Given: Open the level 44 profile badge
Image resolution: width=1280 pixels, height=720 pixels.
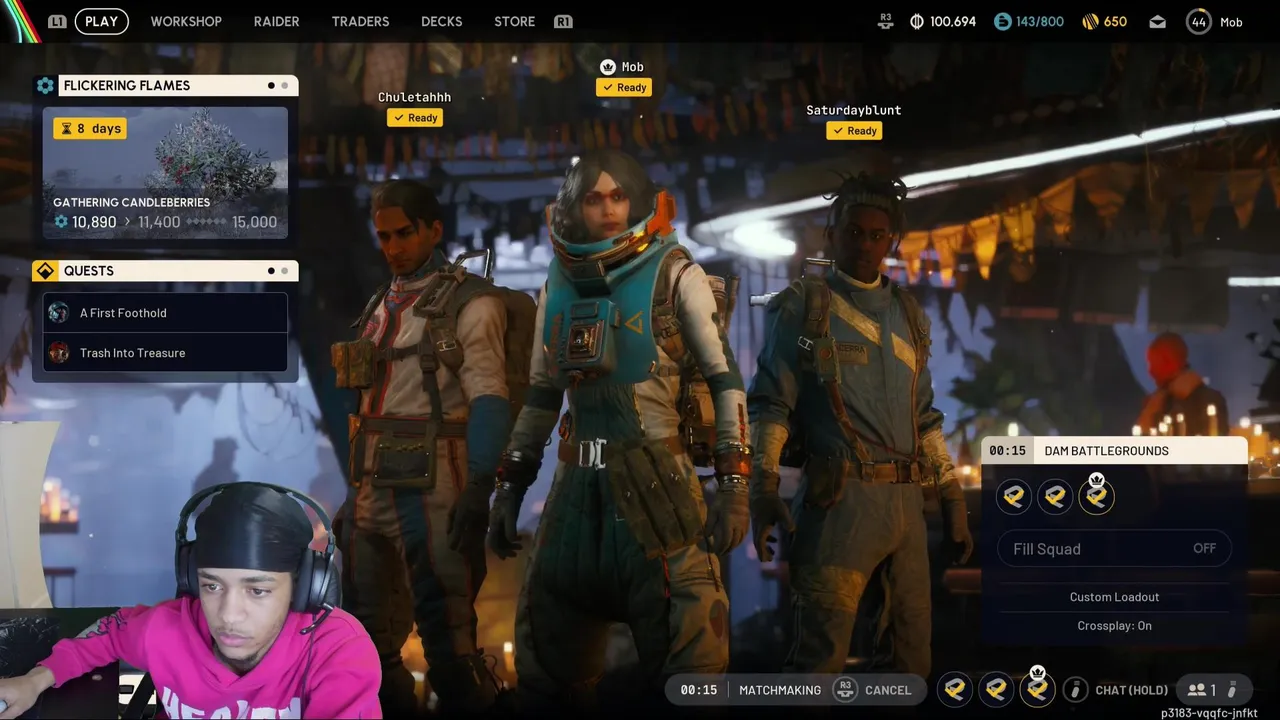Looking at the screenshot, I should (1198, 21).
